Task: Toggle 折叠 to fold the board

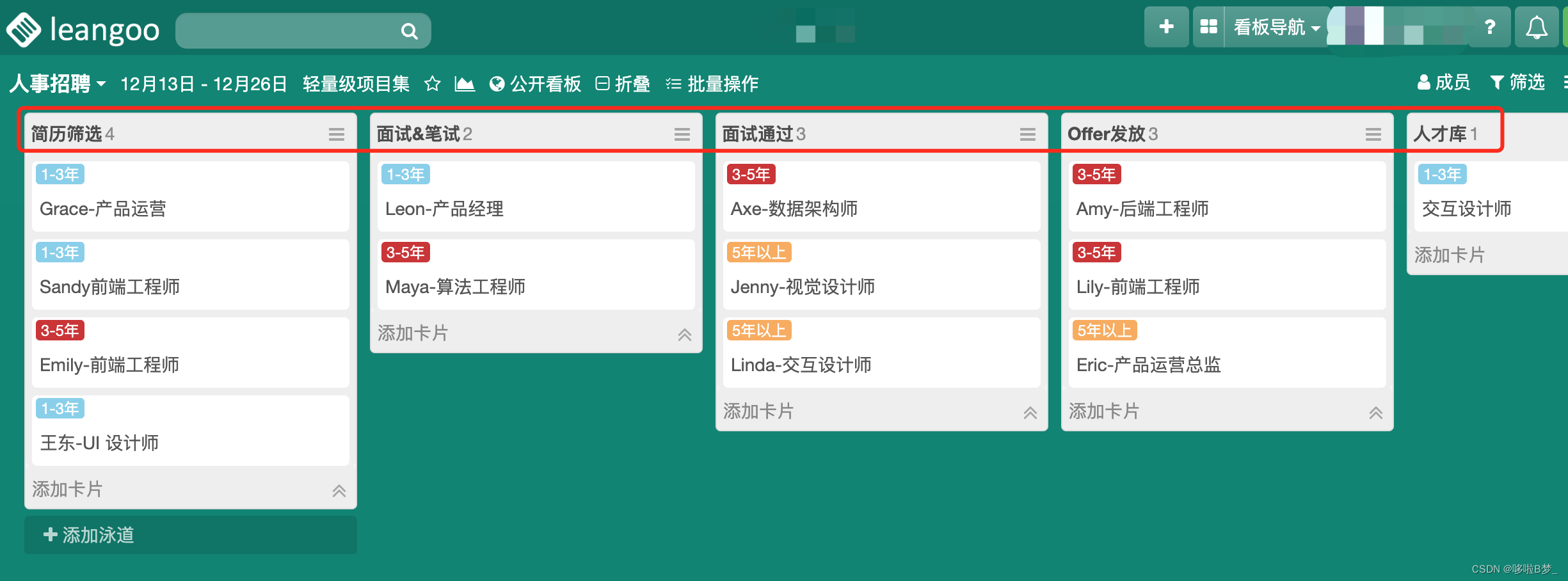Action: [x=623, y=83]
